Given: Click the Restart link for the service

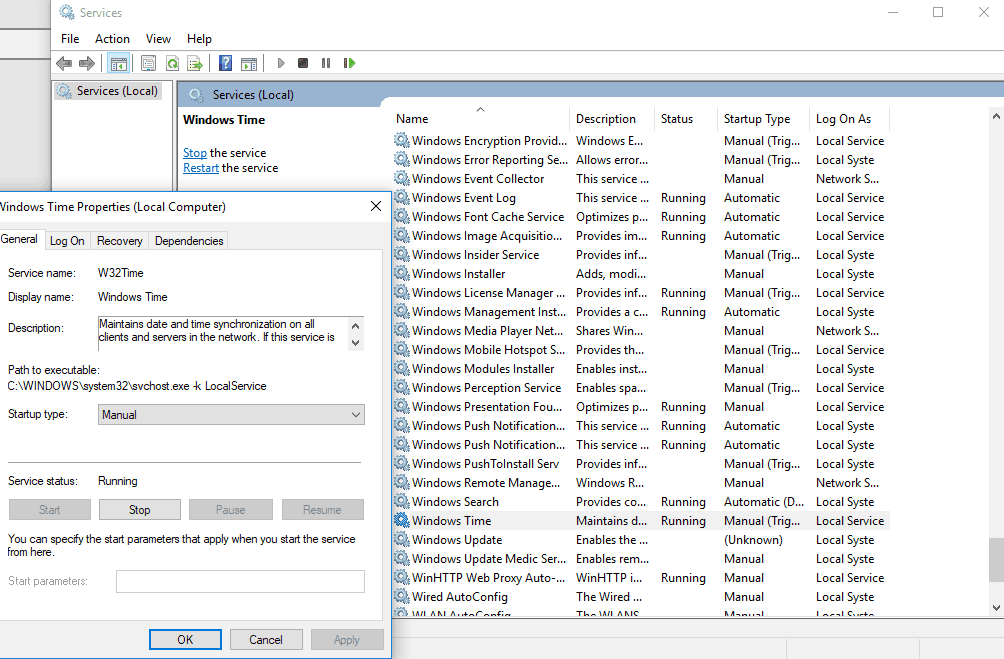Looking at the screenshot, I should point(201,168).
